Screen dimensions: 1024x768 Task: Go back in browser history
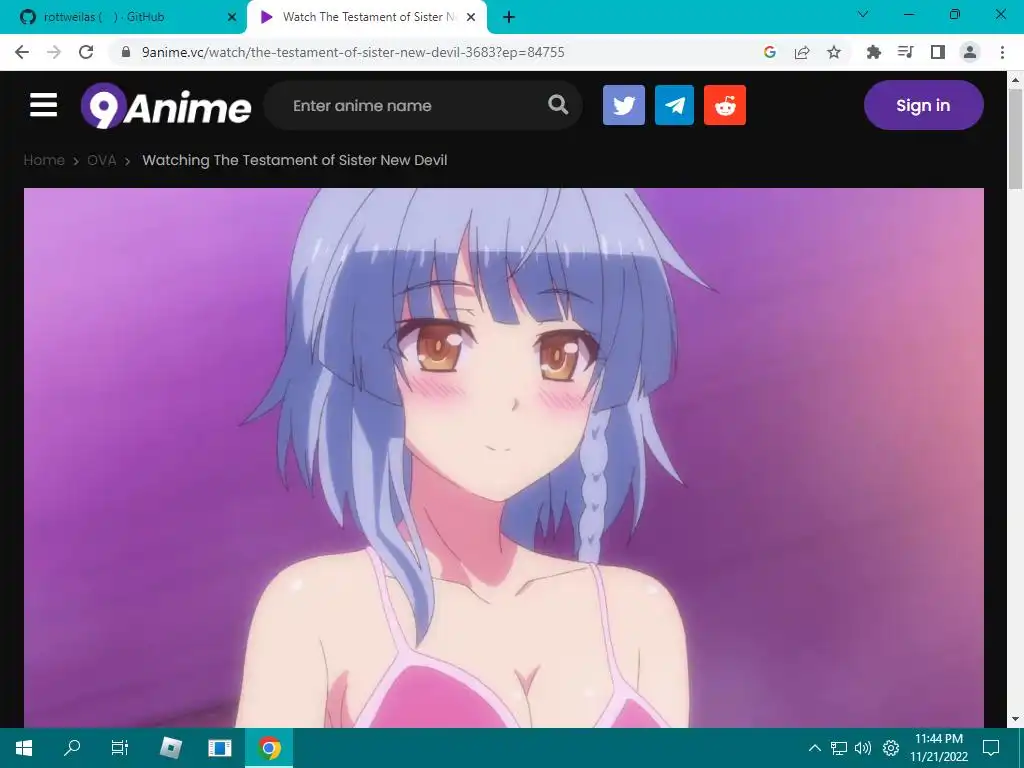(x=22, y=52)
